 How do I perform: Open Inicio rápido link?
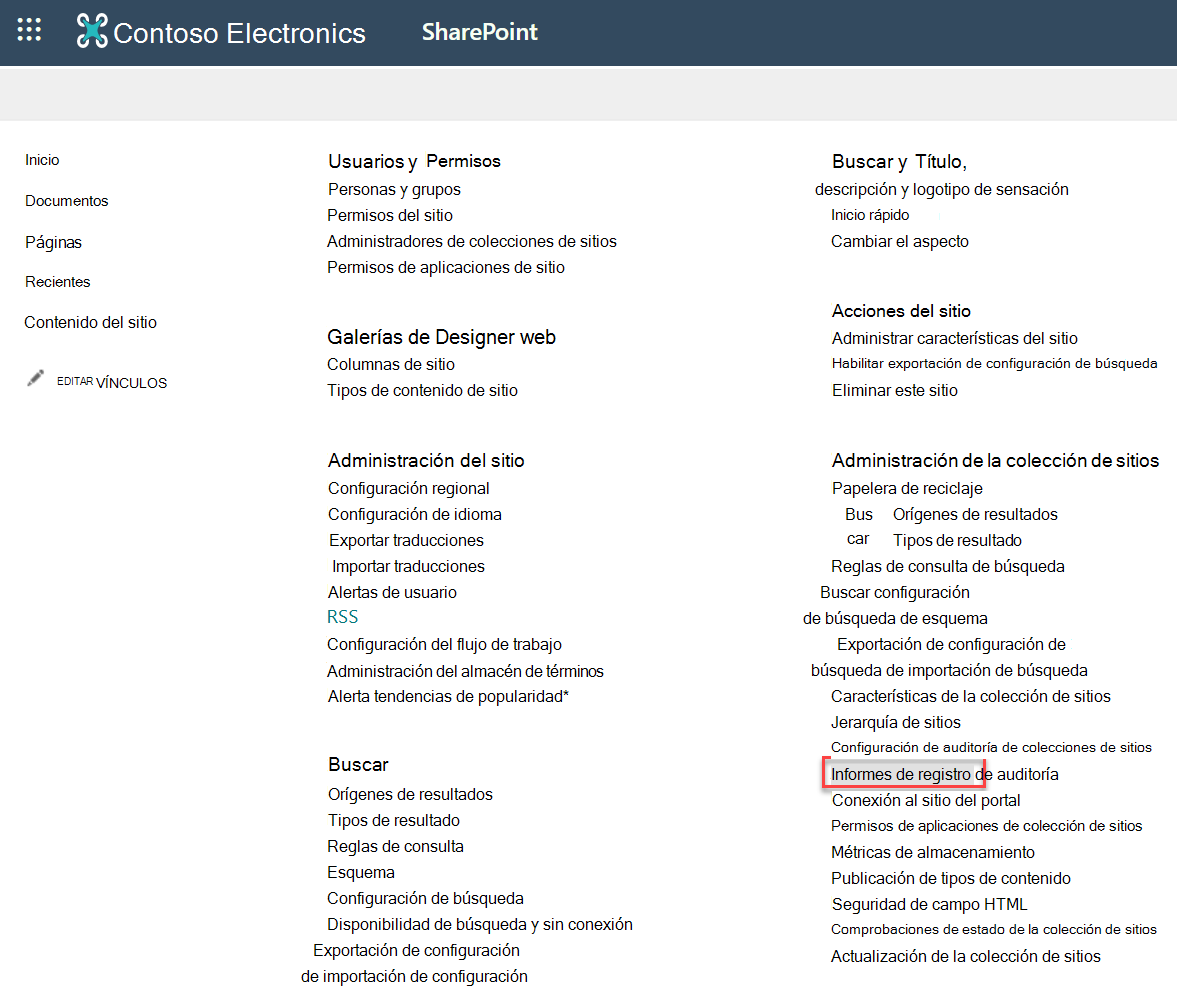(870, 215)
